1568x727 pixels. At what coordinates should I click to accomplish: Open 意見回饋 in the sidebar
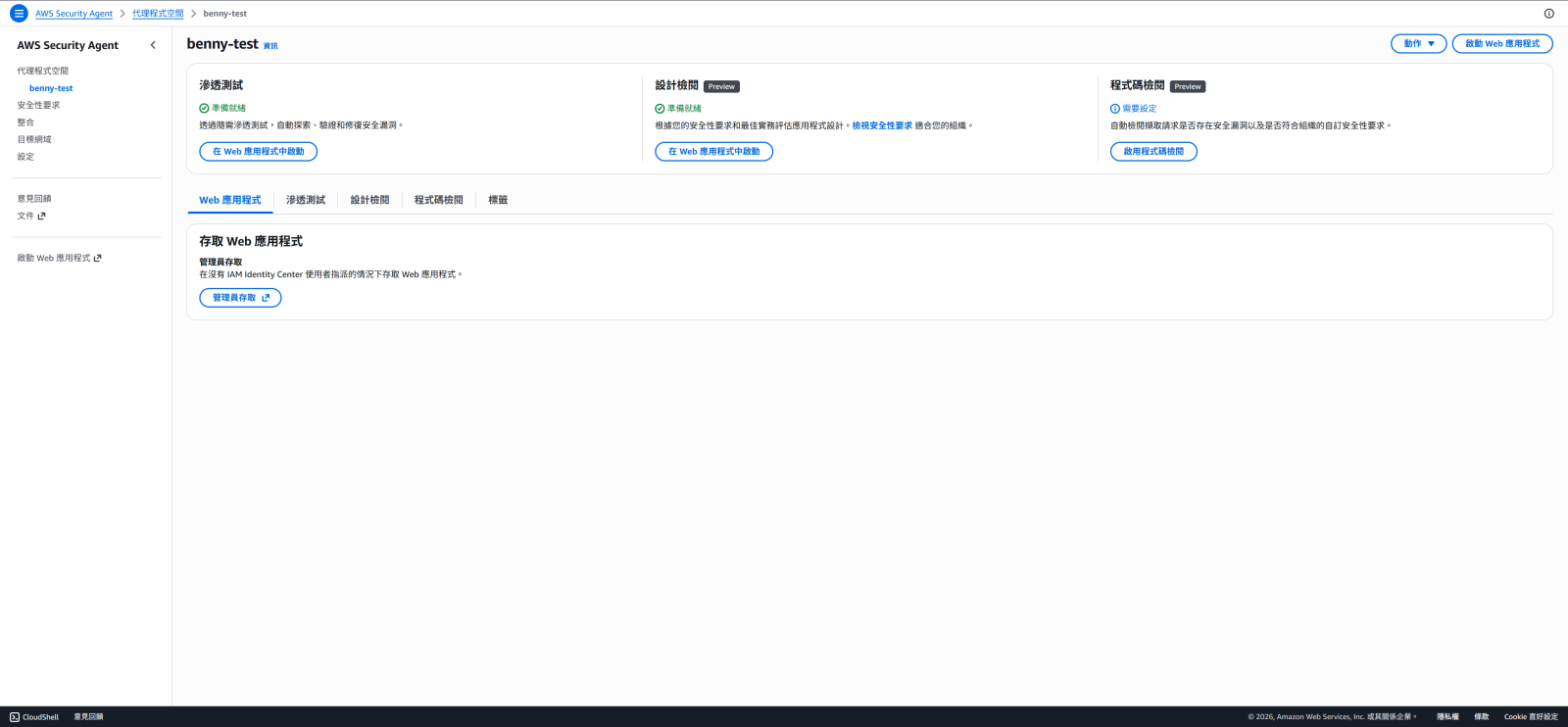point(34,199)
